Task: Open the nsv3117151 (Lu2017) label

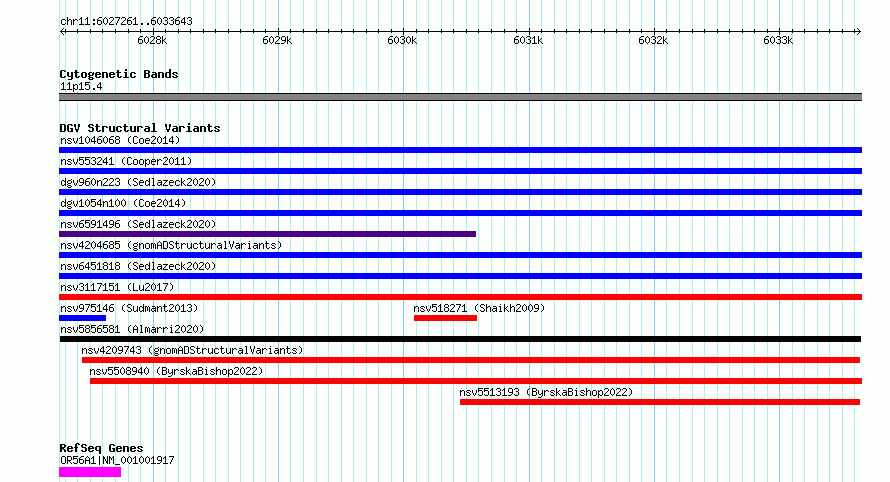Action: point(117,287)
